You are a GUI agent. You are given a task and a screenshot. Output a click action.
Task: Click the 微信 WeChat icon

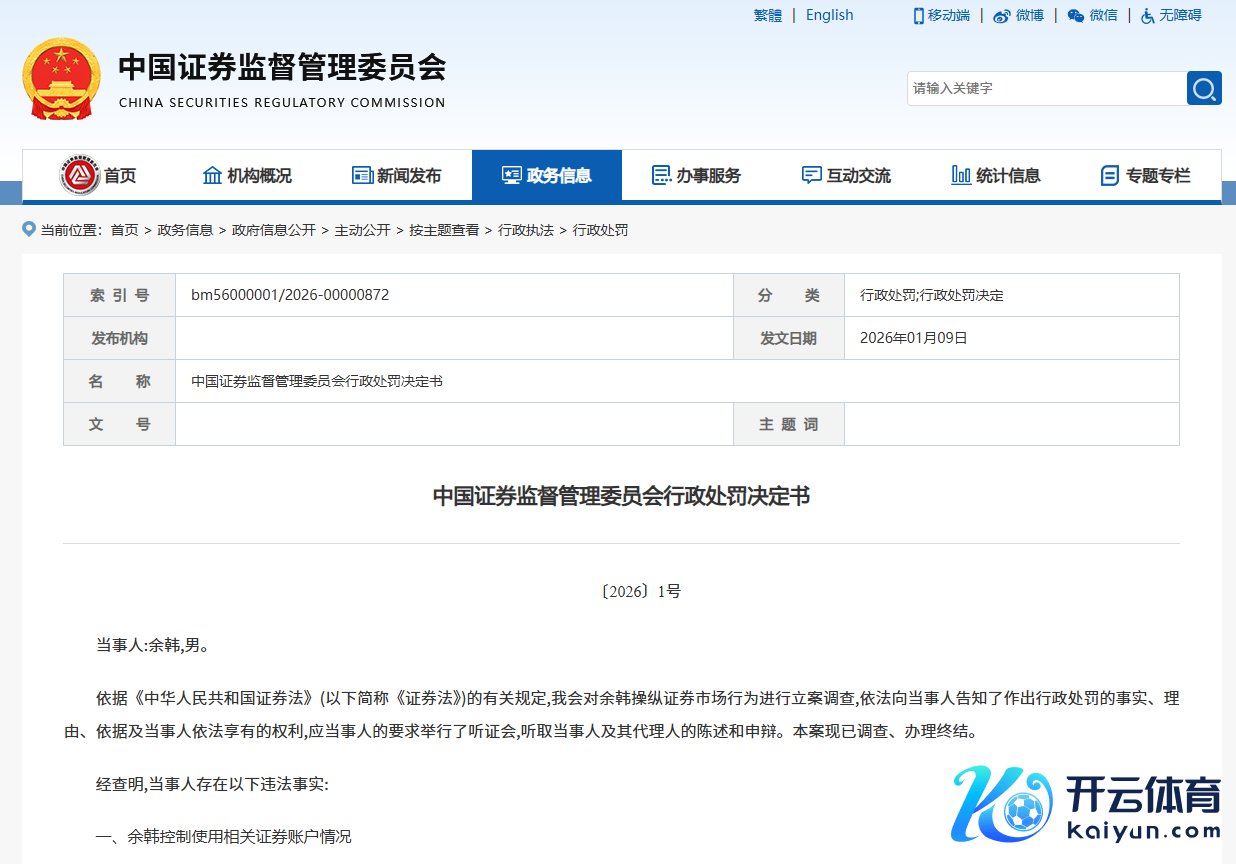point(1076,16)
